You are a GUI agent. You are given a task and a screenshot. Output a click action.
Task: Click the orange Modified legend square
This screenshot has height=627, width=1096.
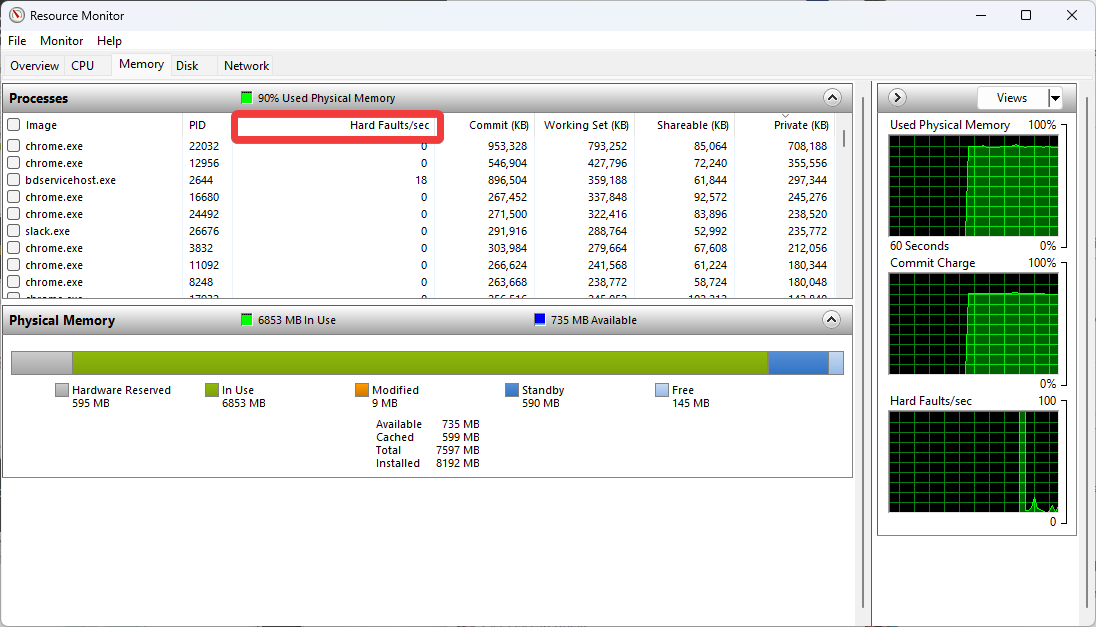tap(362, 390)
